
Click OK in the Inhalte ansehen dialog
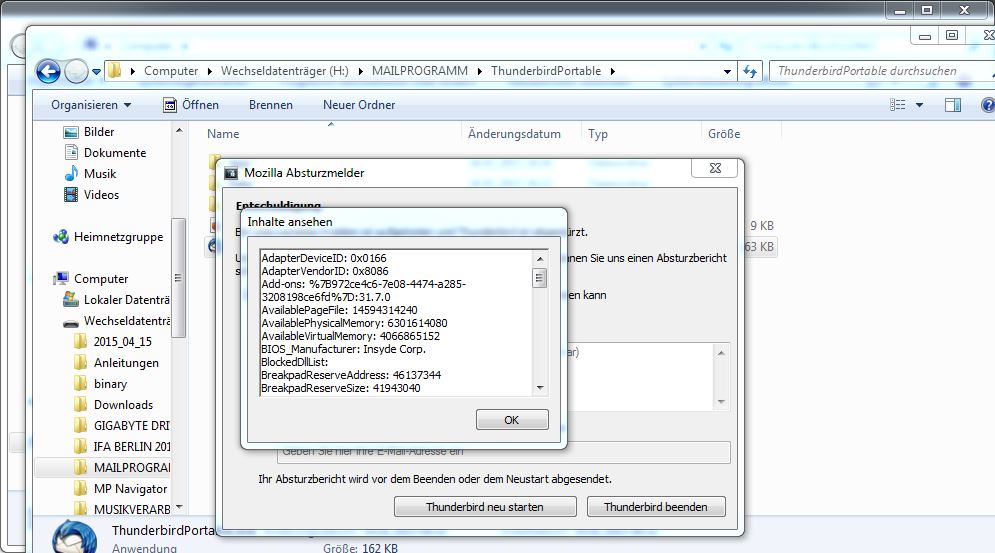coord(512,420)
